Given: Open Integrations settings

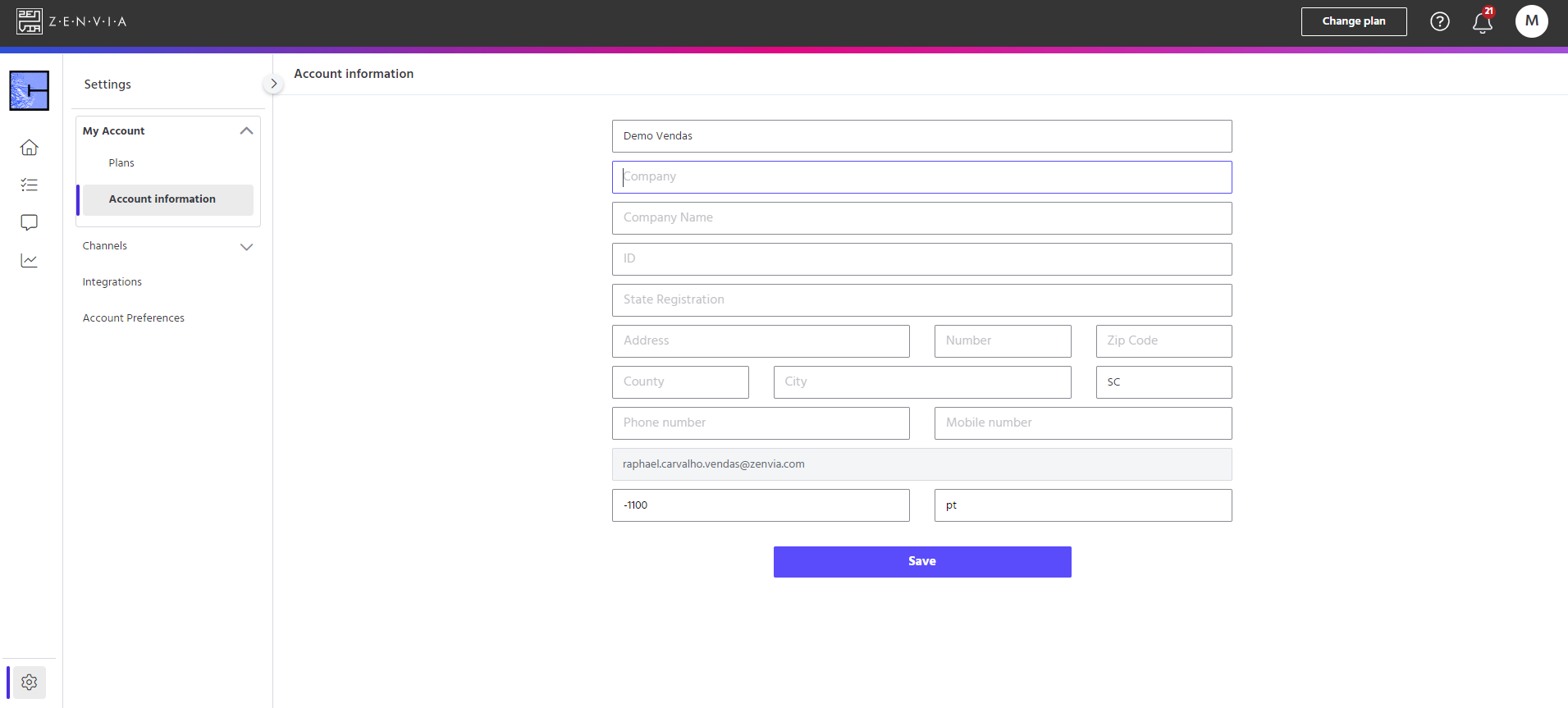Looking at the screenshot, I should (112, 282).
